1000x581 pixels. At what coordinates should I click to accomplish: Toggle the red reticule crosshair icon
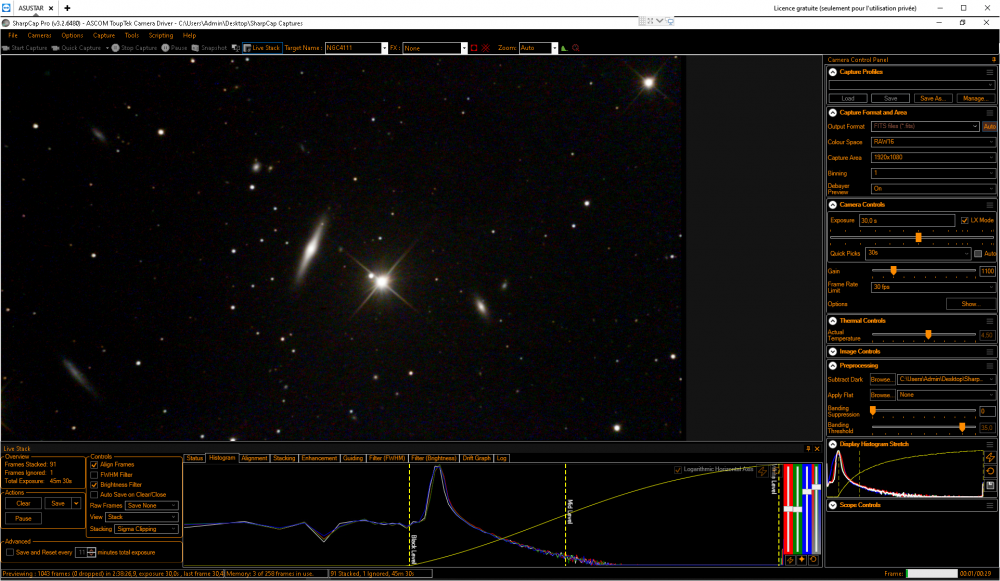[486, 48]
